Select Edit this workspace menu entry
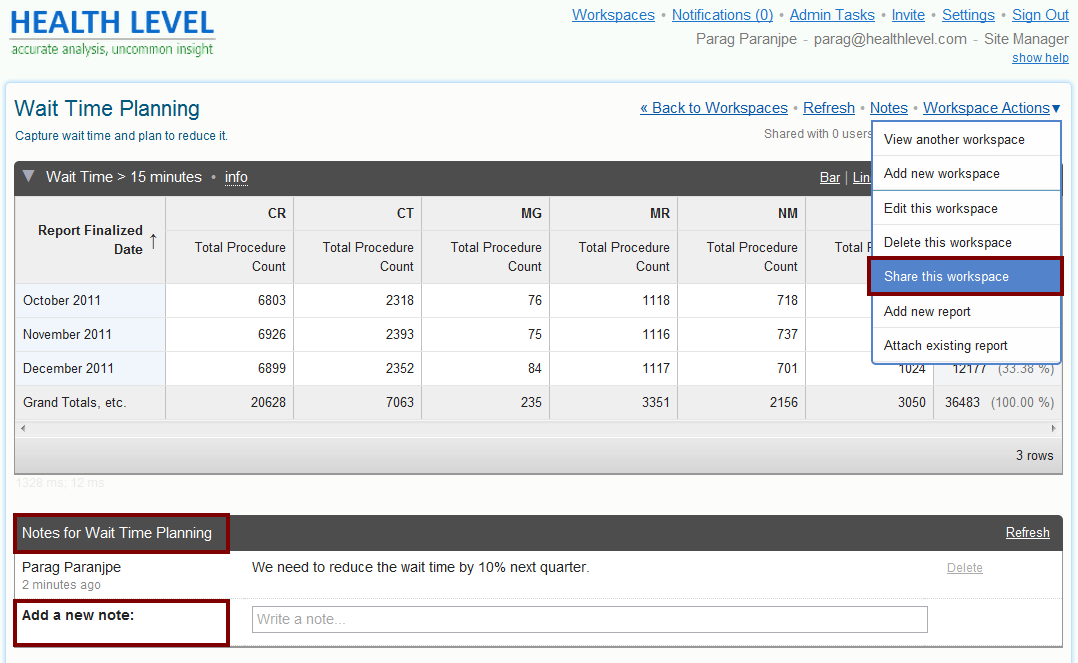This screenshot has width=1078, height=663. click(940, 209)
